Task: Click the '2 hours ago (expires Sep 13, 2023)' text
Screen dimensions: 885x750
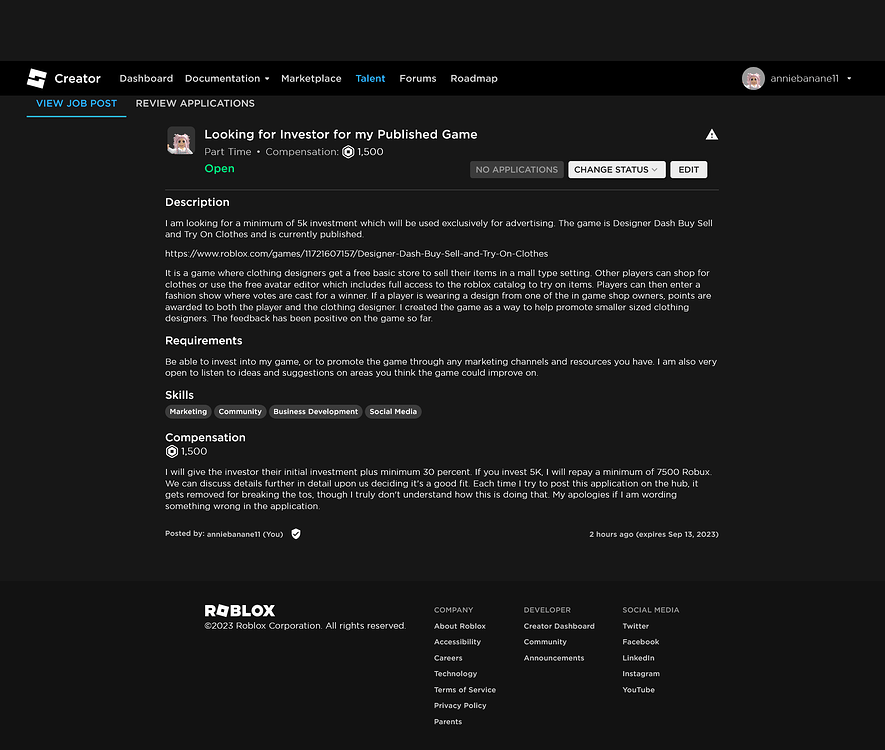Action: point(654,534)
